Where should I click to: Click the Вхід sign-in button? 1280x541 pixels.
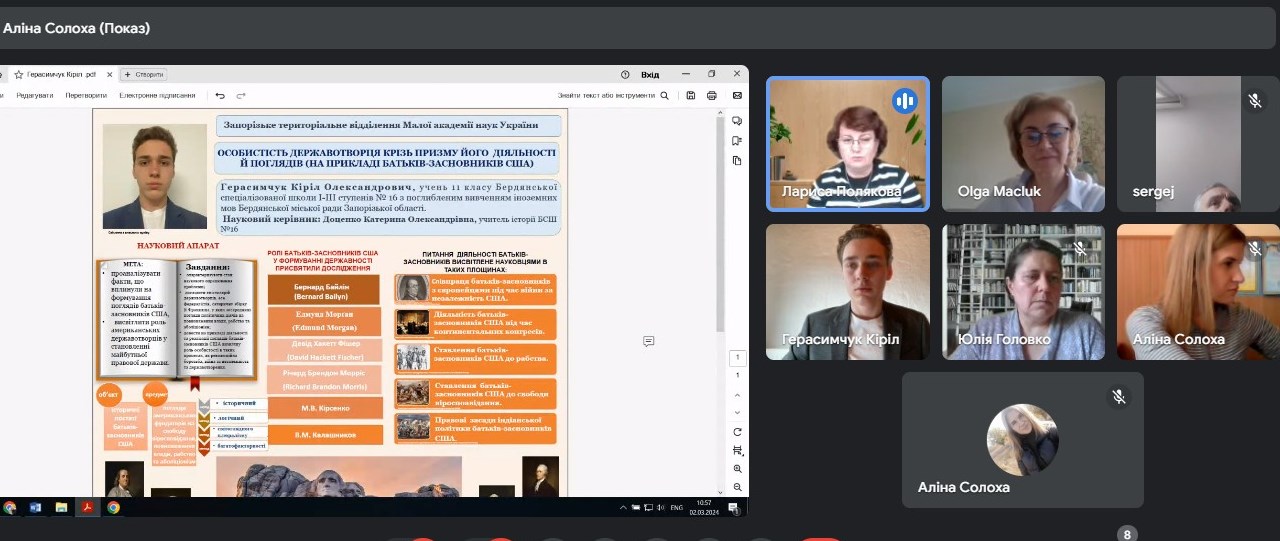(x=649, y=74)
